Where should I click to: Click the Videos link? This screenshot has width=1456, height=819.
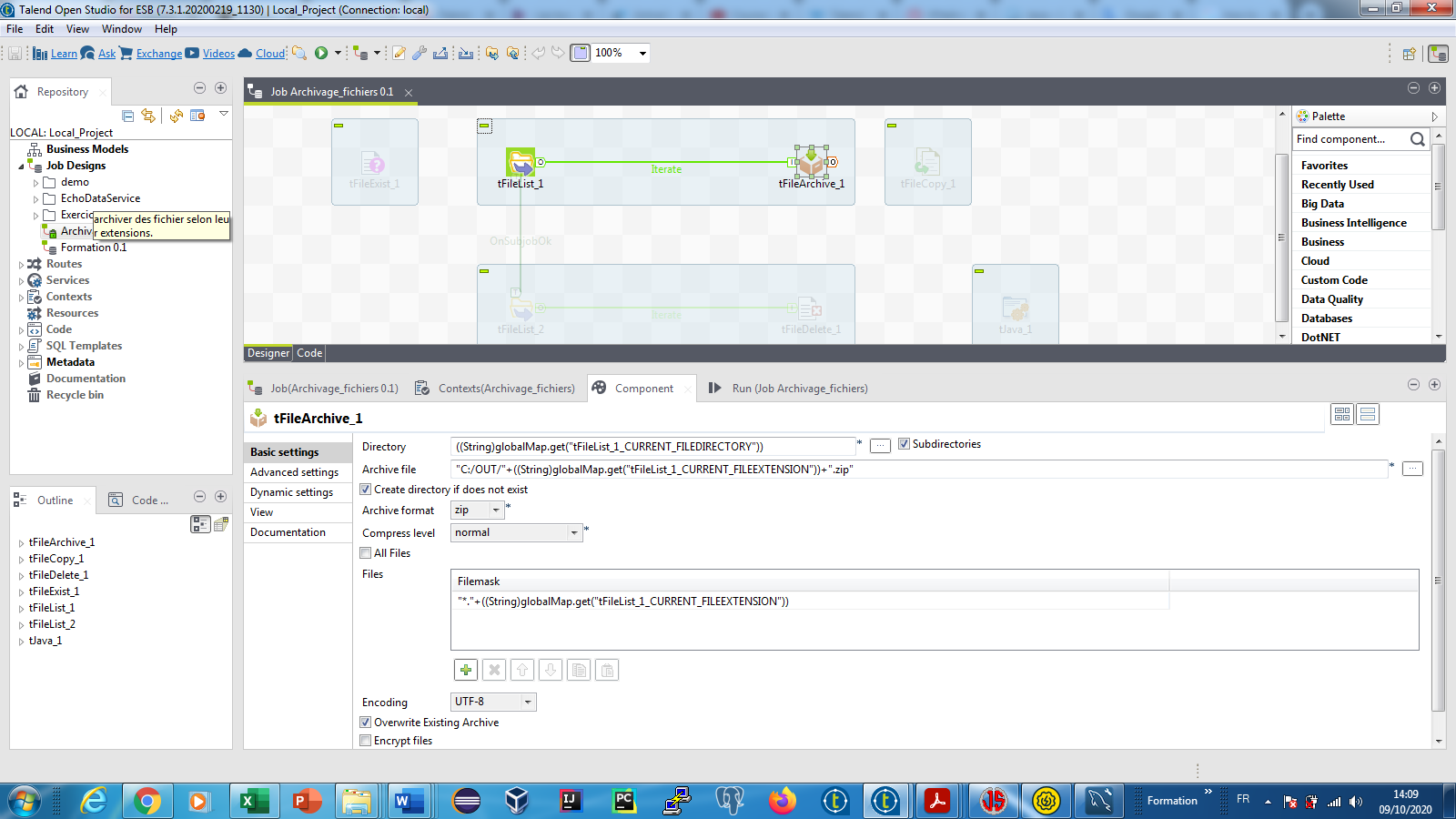click(x=218, y=54)
